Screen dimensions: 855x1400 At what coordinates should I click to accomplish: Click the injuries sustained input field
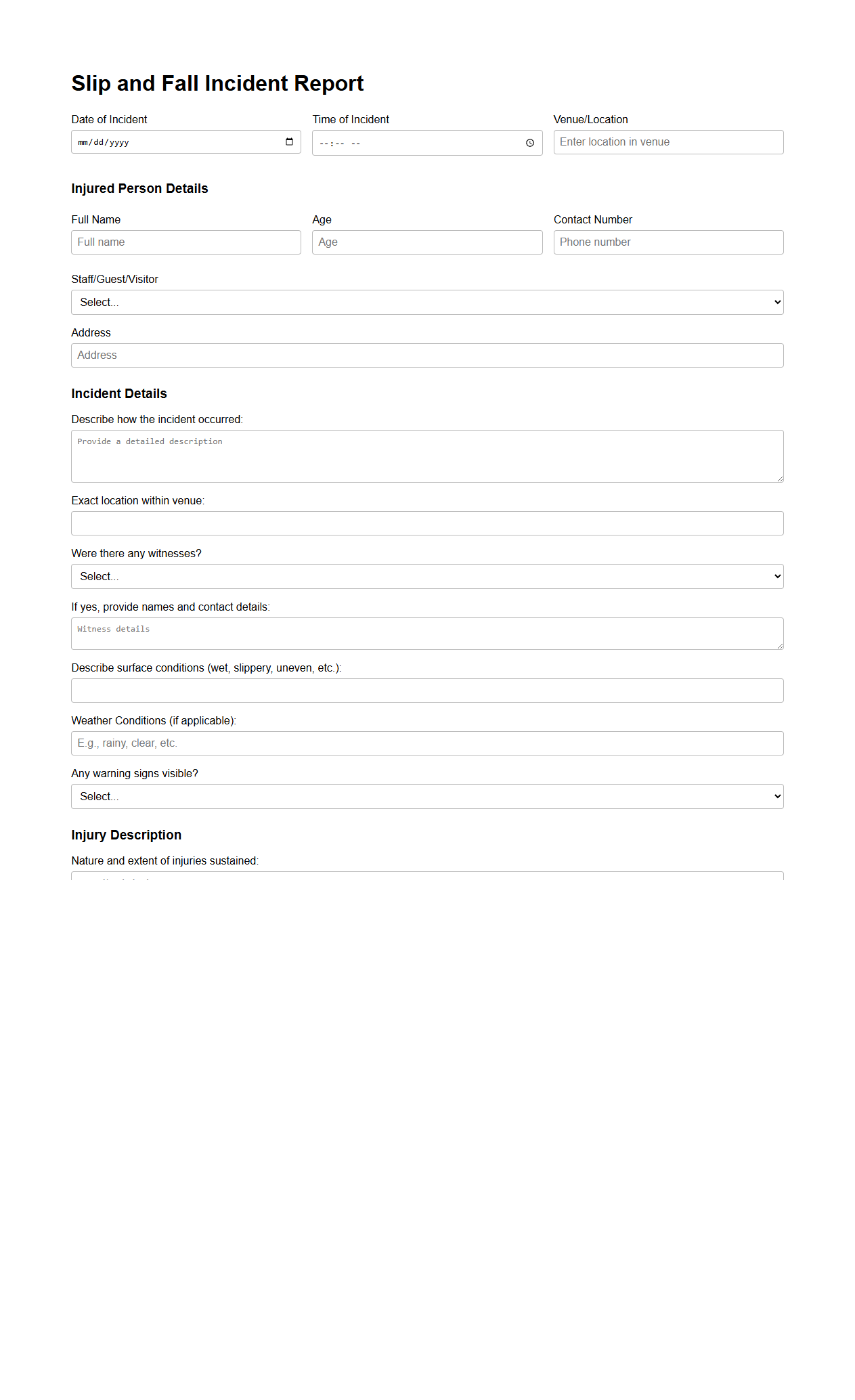point(426,878)
